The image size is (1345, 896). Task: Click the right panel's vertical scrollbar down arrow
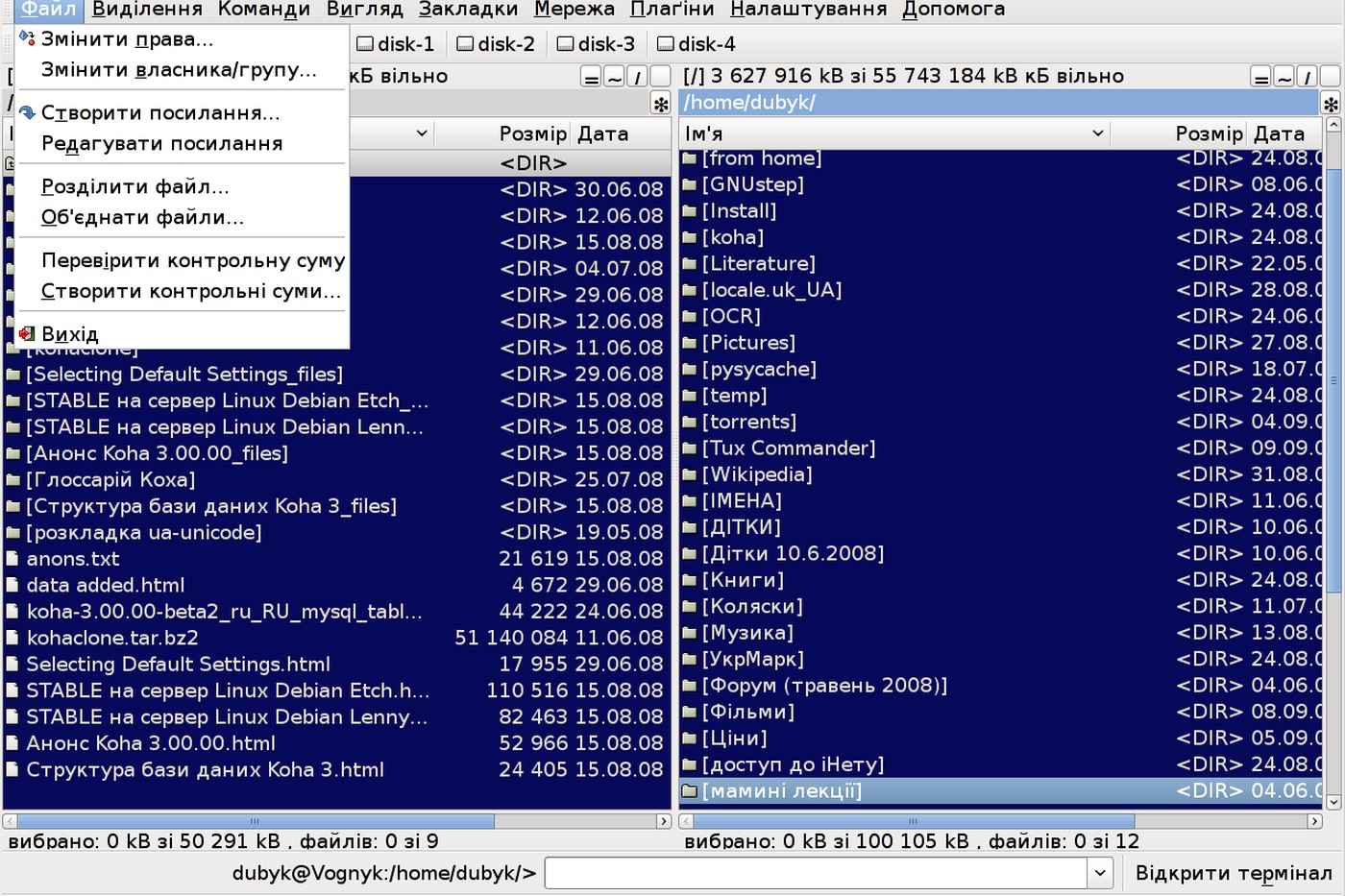coord(1333,802)
